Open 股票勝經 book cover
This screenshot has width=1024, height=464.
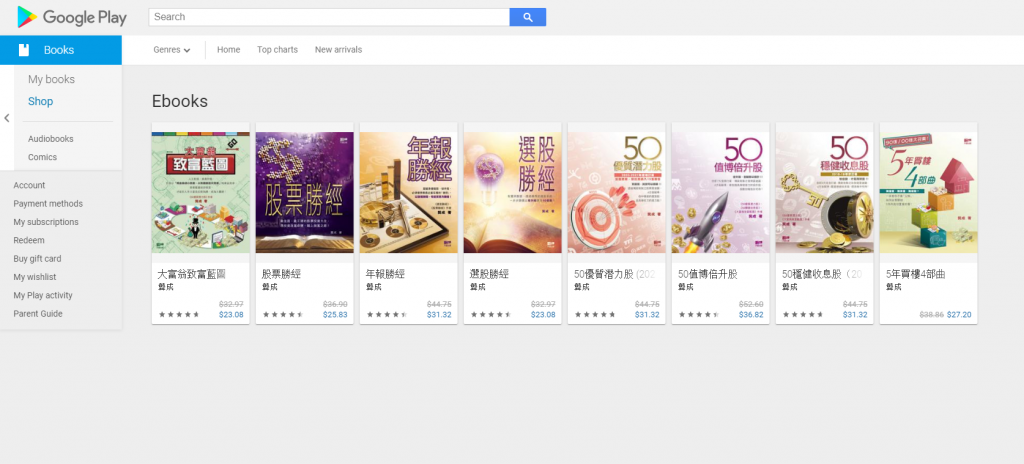pyautogui.click(x=304, y=192)
